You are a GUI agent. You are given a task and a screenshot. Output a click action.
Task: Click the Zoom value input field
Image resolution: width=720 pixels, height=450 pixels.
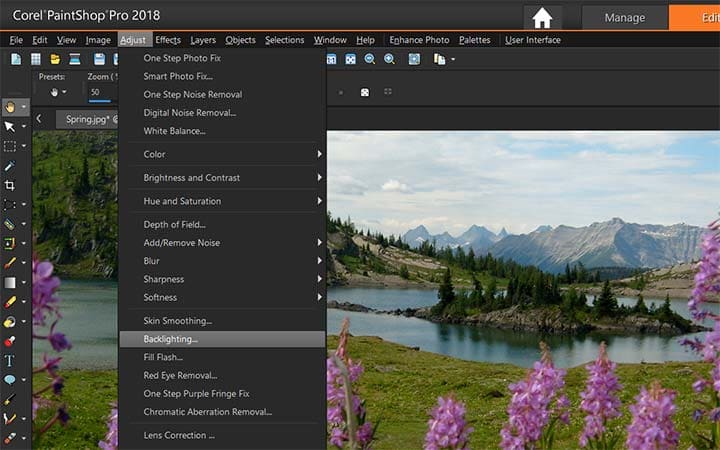(x=99, y=92)
